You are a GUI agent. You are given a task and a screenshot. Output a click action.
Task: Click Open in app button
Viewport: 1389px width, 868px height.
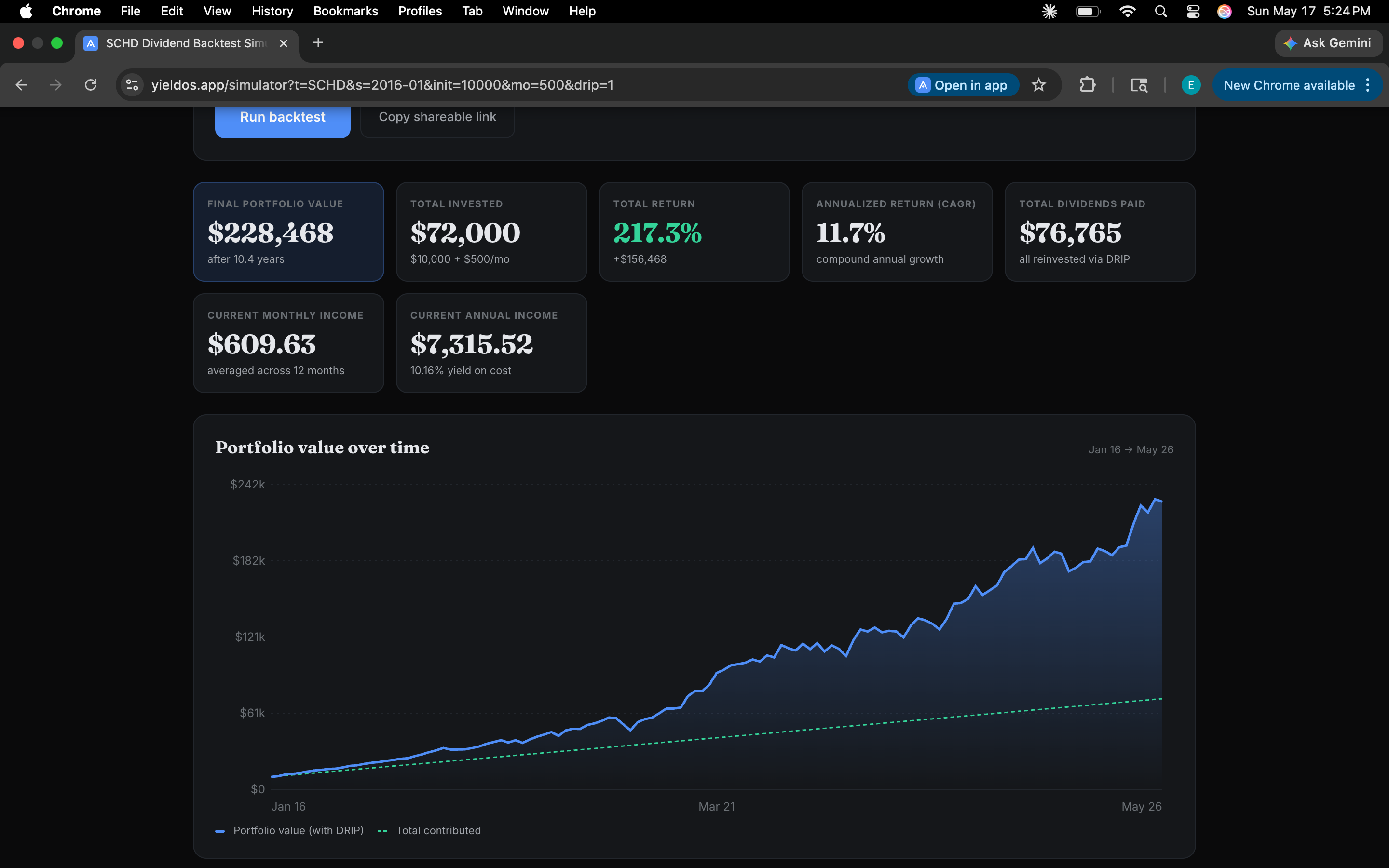point(963,85)
